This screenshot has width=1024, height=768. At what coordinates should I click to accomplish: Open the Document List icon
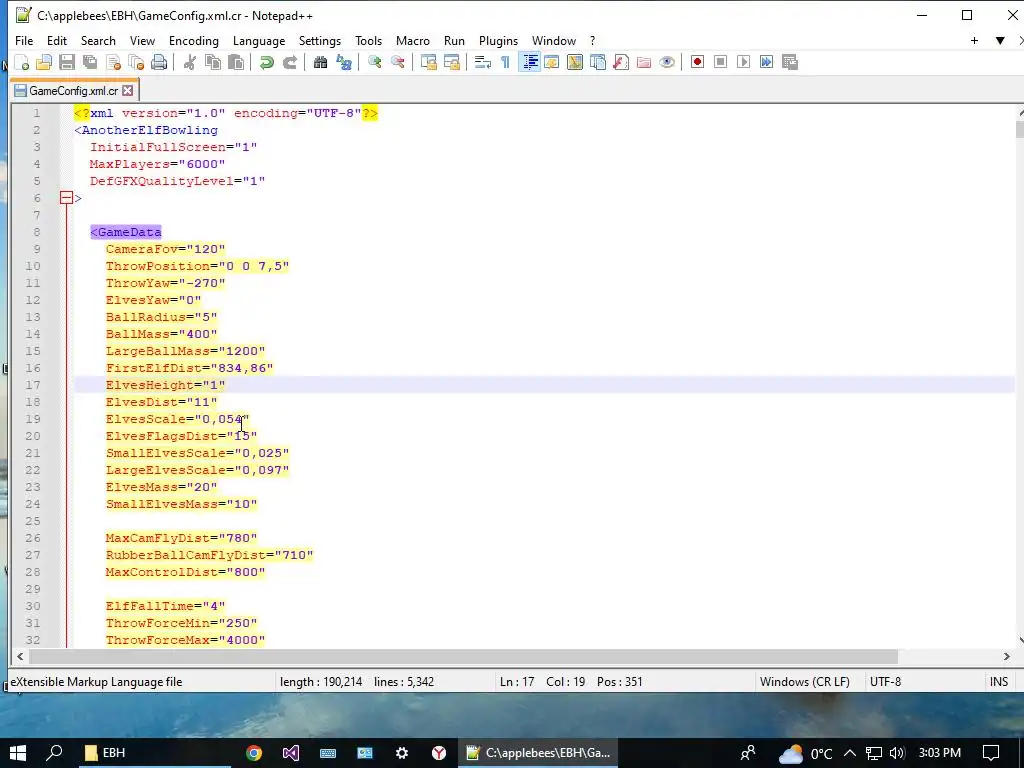coord(598,62)
